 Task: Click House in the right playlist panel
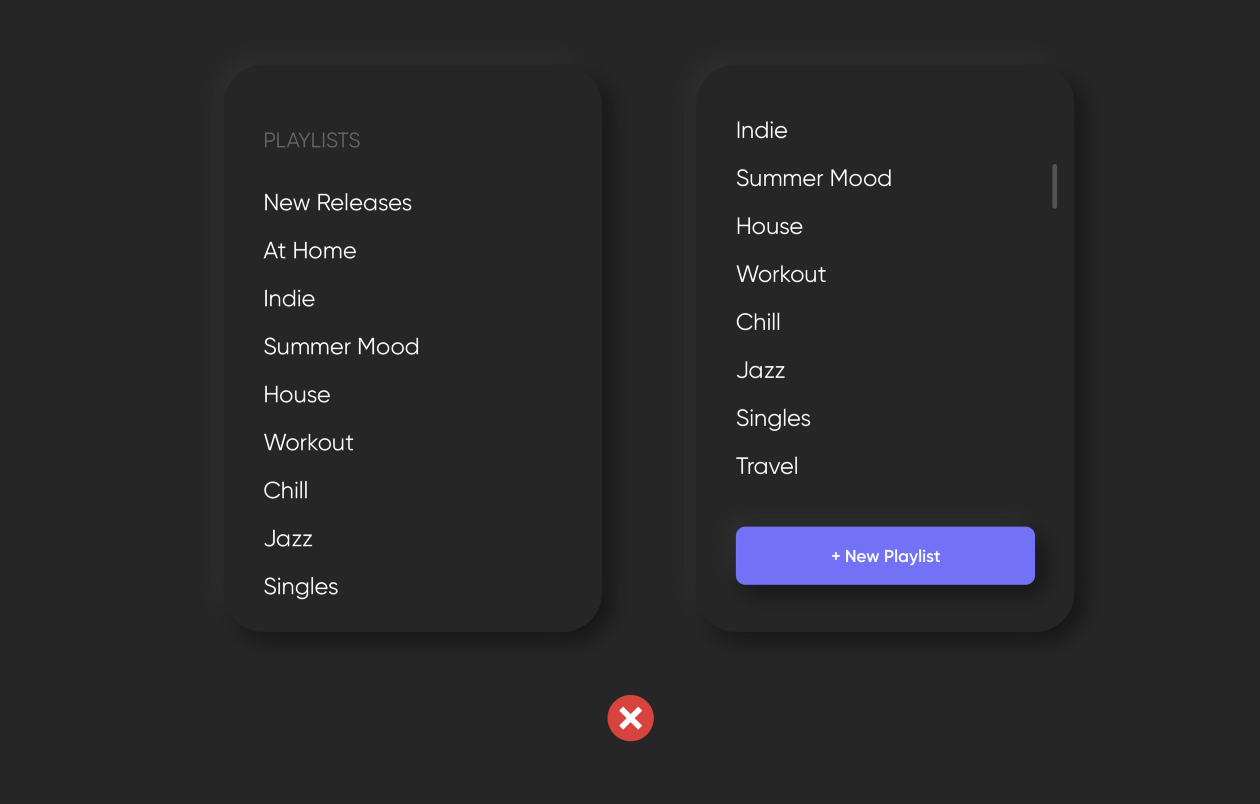tap(769, 226)
